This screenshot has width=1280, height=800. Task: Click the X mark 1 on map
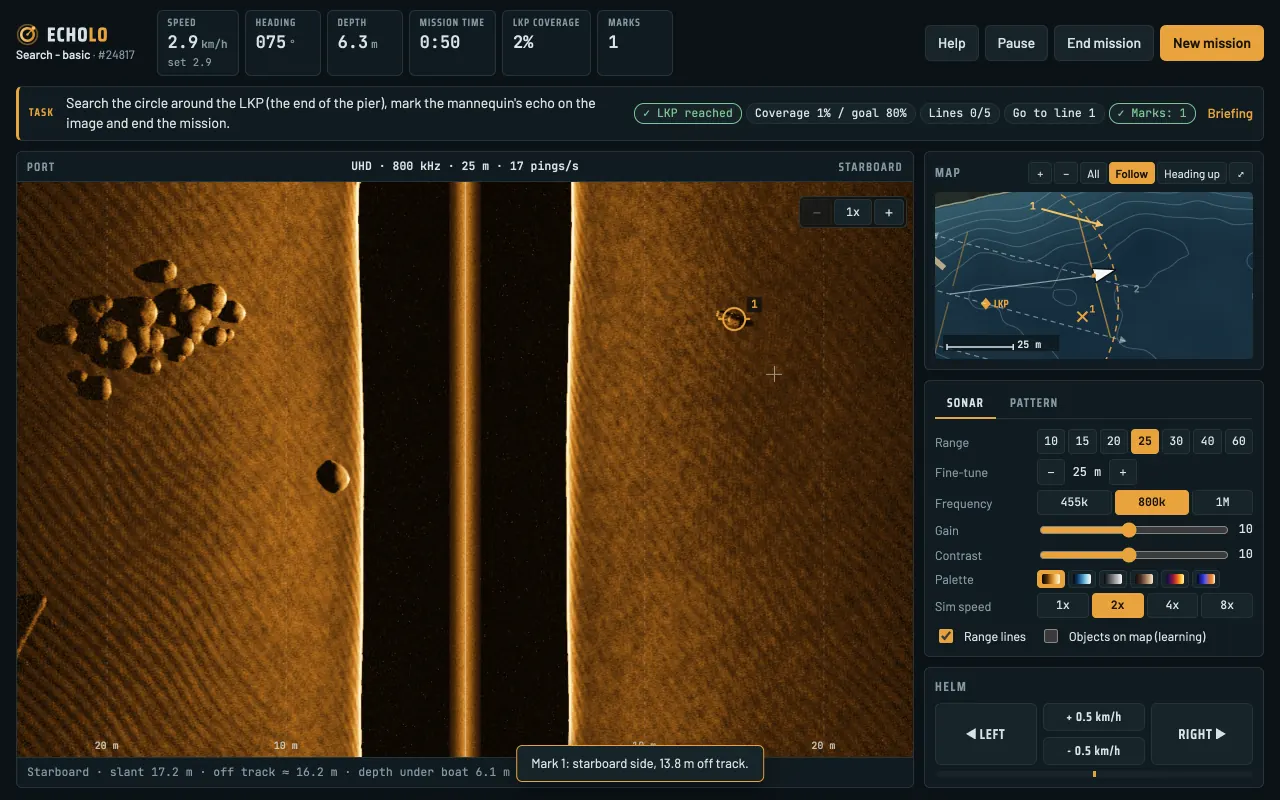coord(1081,317)
